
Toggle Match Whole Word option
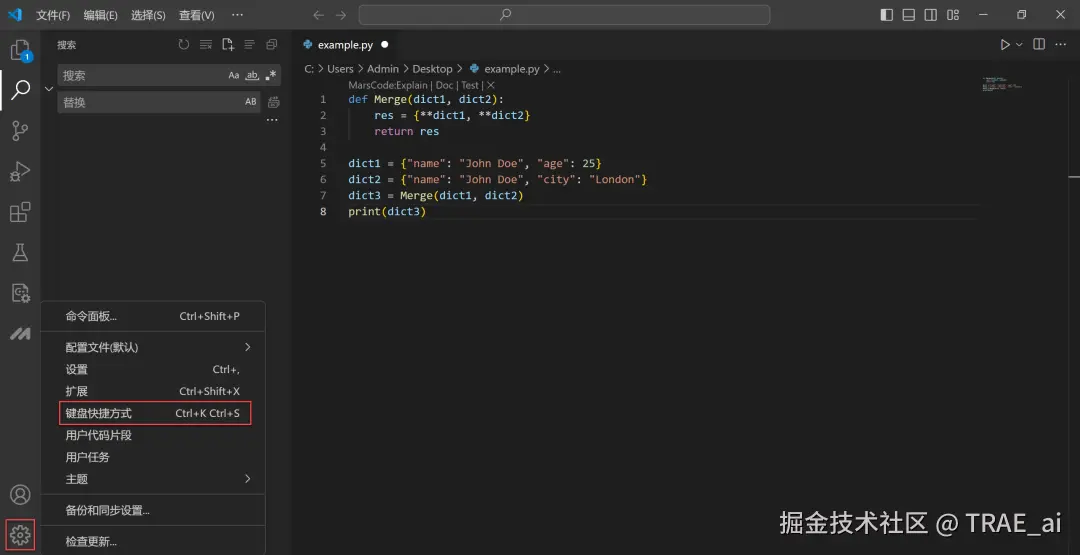(253, 76)
